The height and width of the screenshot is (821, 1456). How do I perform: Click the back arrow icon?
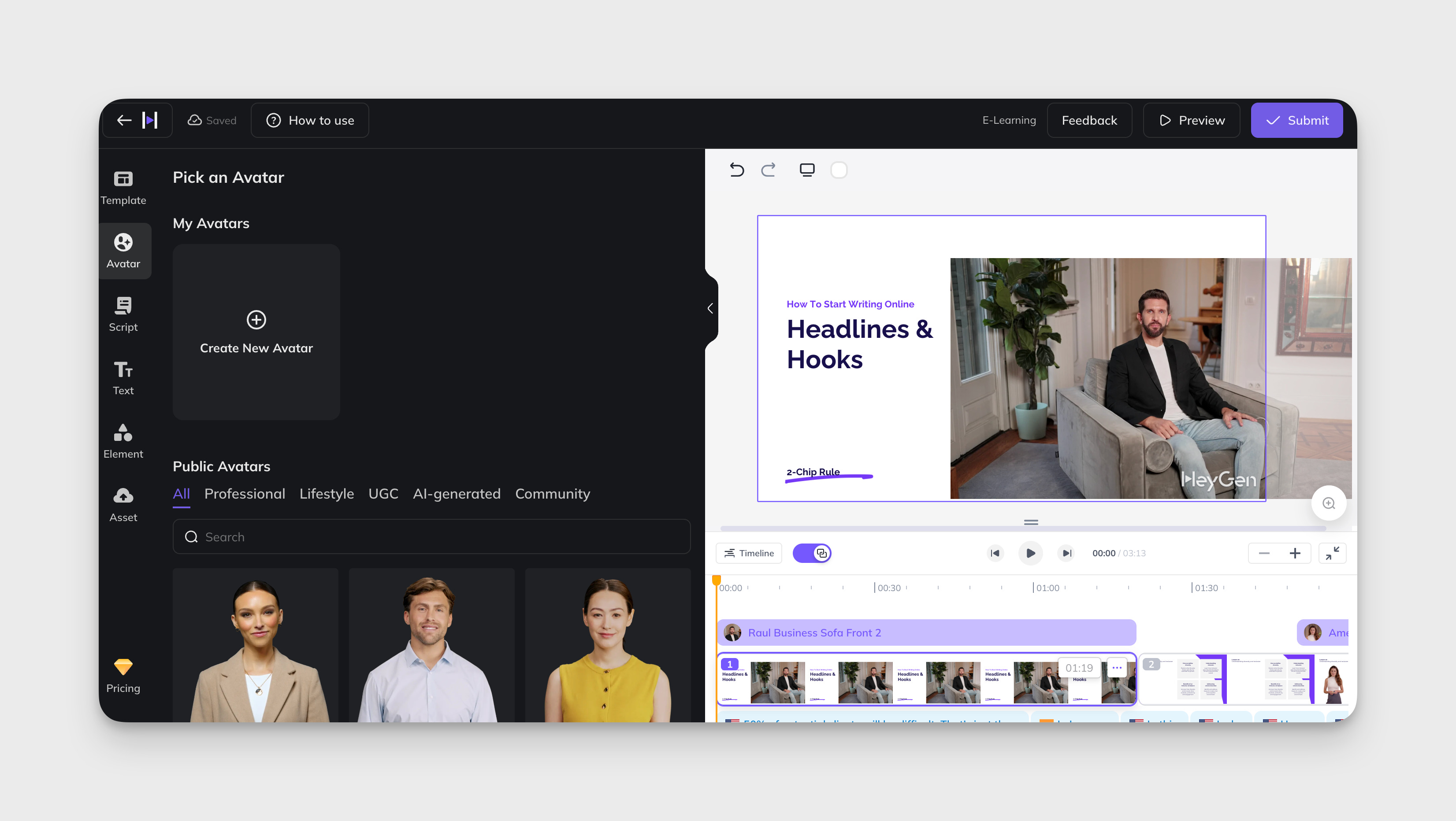pyautogui.click(x=124, y=120)
